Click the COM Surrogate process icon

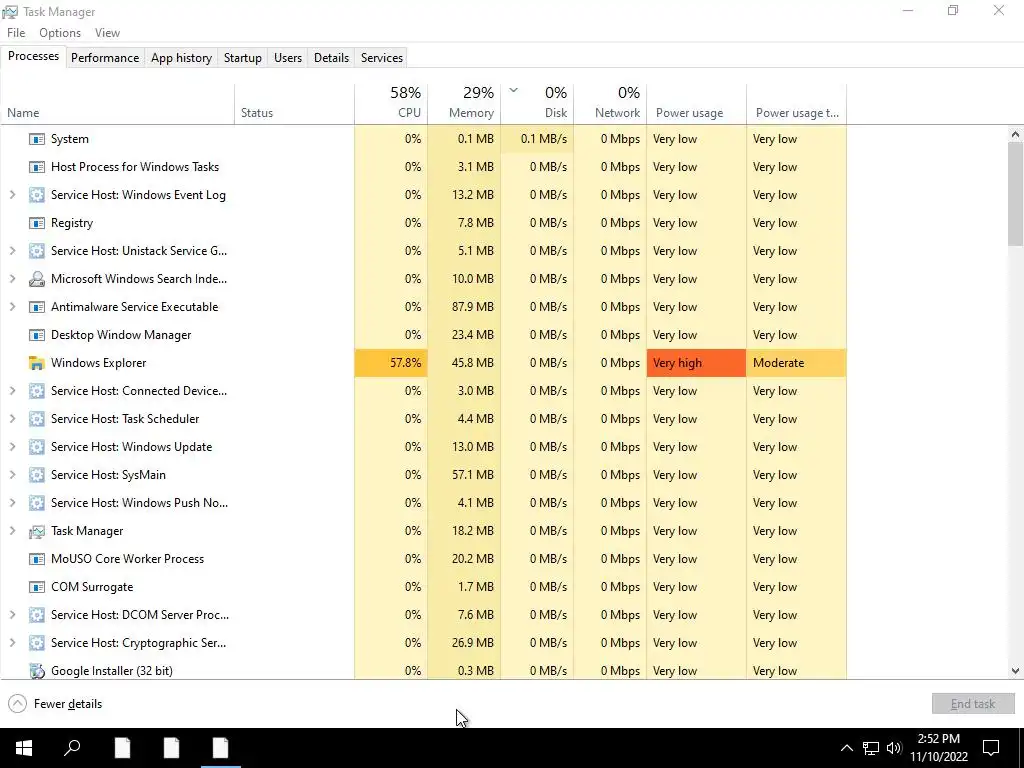(x=37, y=588)
